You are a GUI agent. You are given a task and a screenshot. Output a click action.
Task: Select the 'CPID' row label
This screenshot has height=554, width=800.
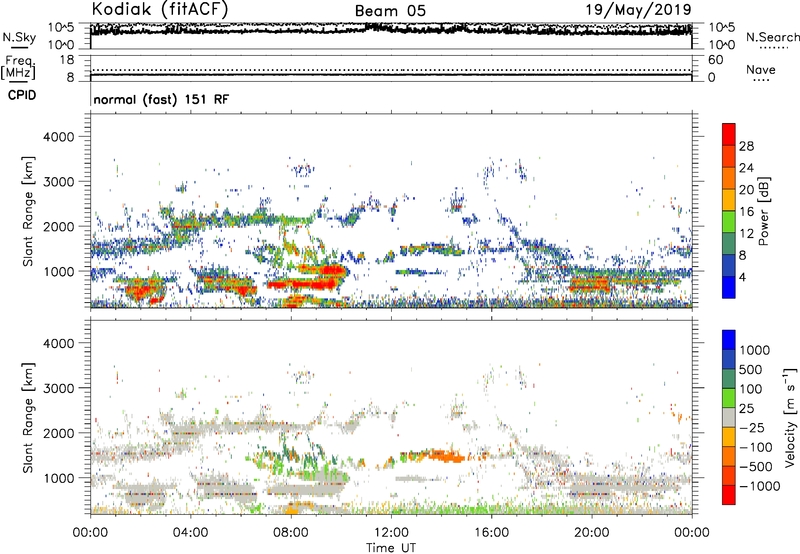coord(22,95)
